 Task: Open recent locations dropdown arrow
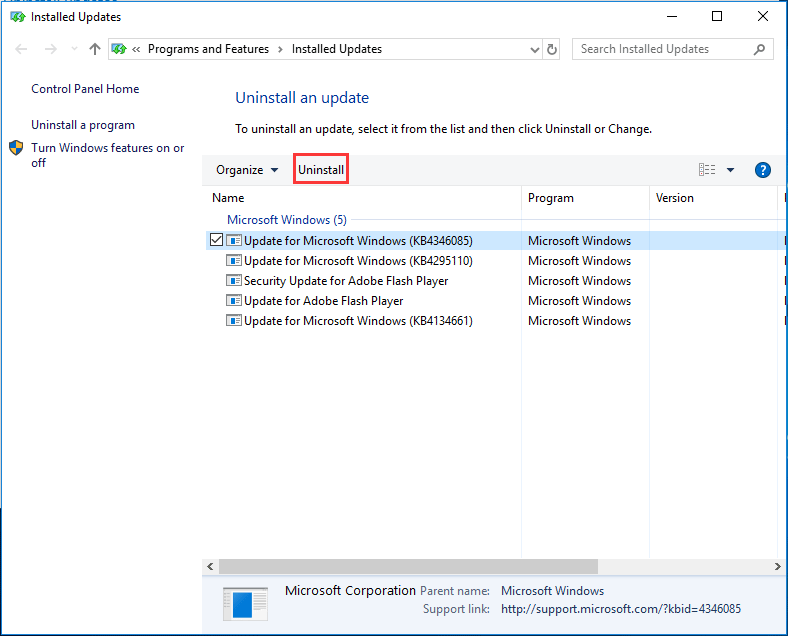pos(74,49)
